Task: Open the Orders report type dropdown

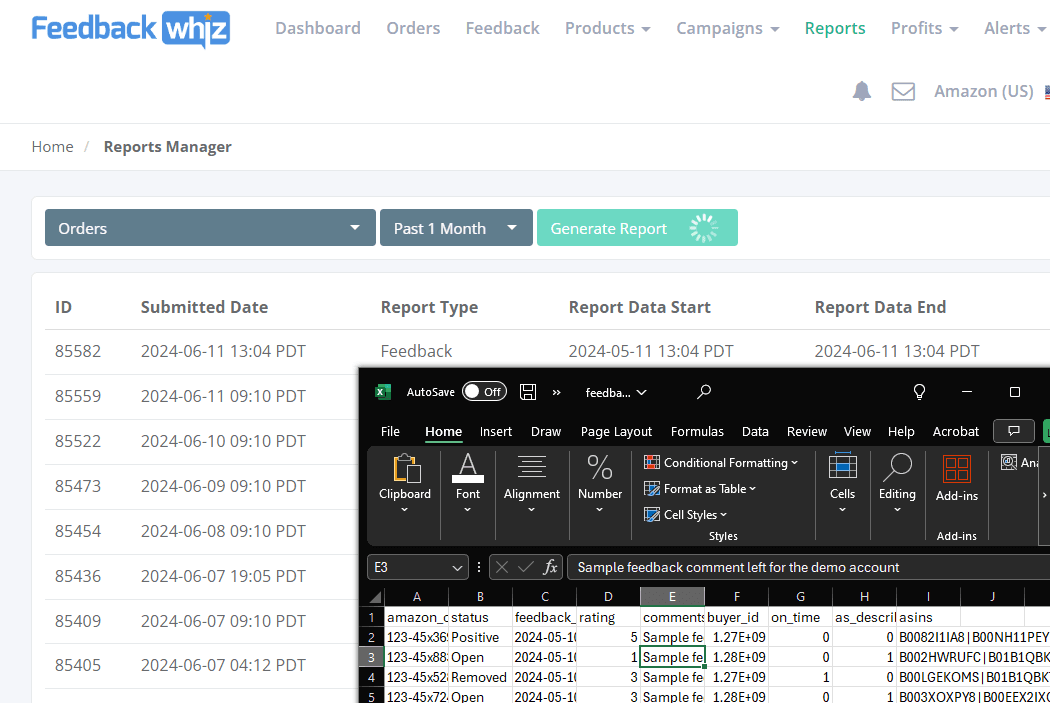Action: coord(210,228)
